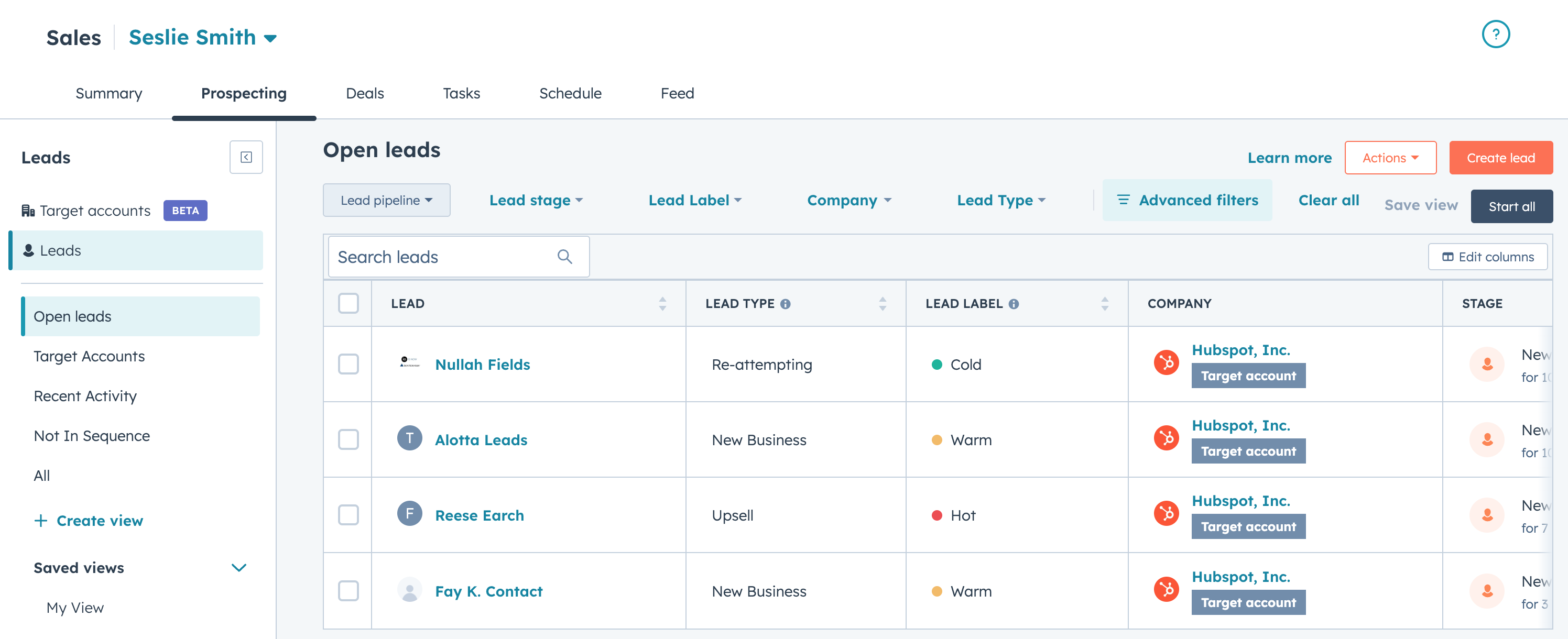This screenshot has height=639, width=1568.
Task: Collapse the Saved views section
Action: point(238,567)
